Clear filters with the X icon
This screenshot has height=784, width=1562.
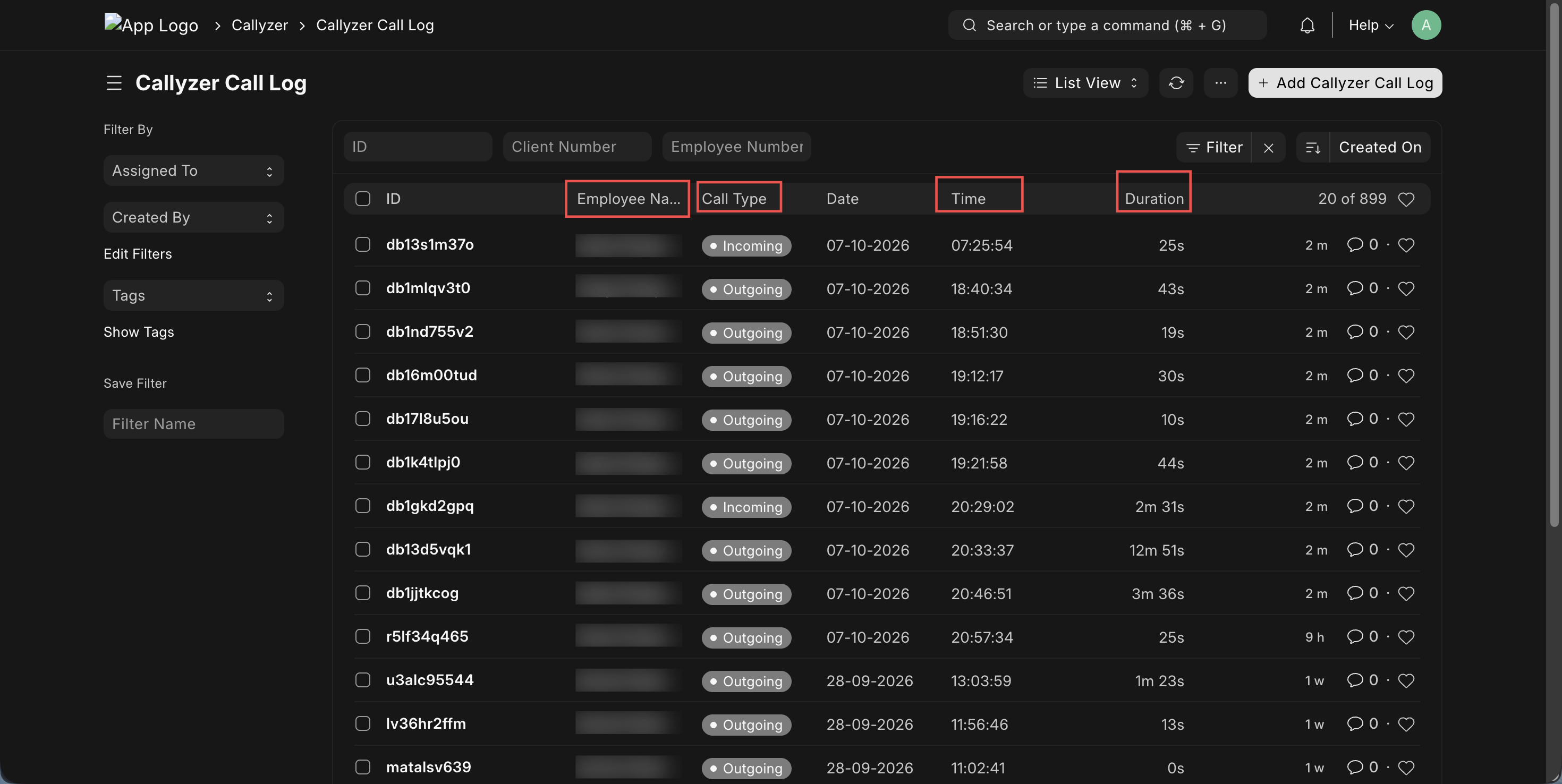[x=1268, y=147]
